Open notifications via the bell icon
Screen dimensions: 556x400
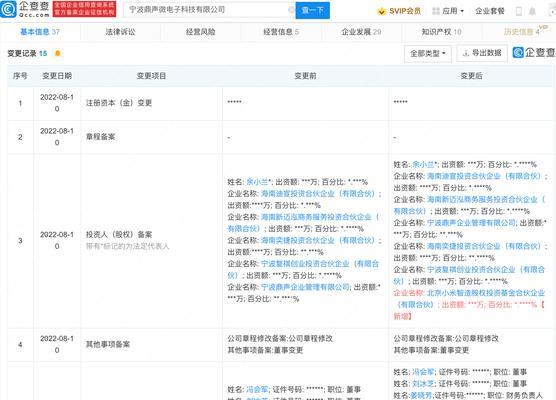pos(532,11)
